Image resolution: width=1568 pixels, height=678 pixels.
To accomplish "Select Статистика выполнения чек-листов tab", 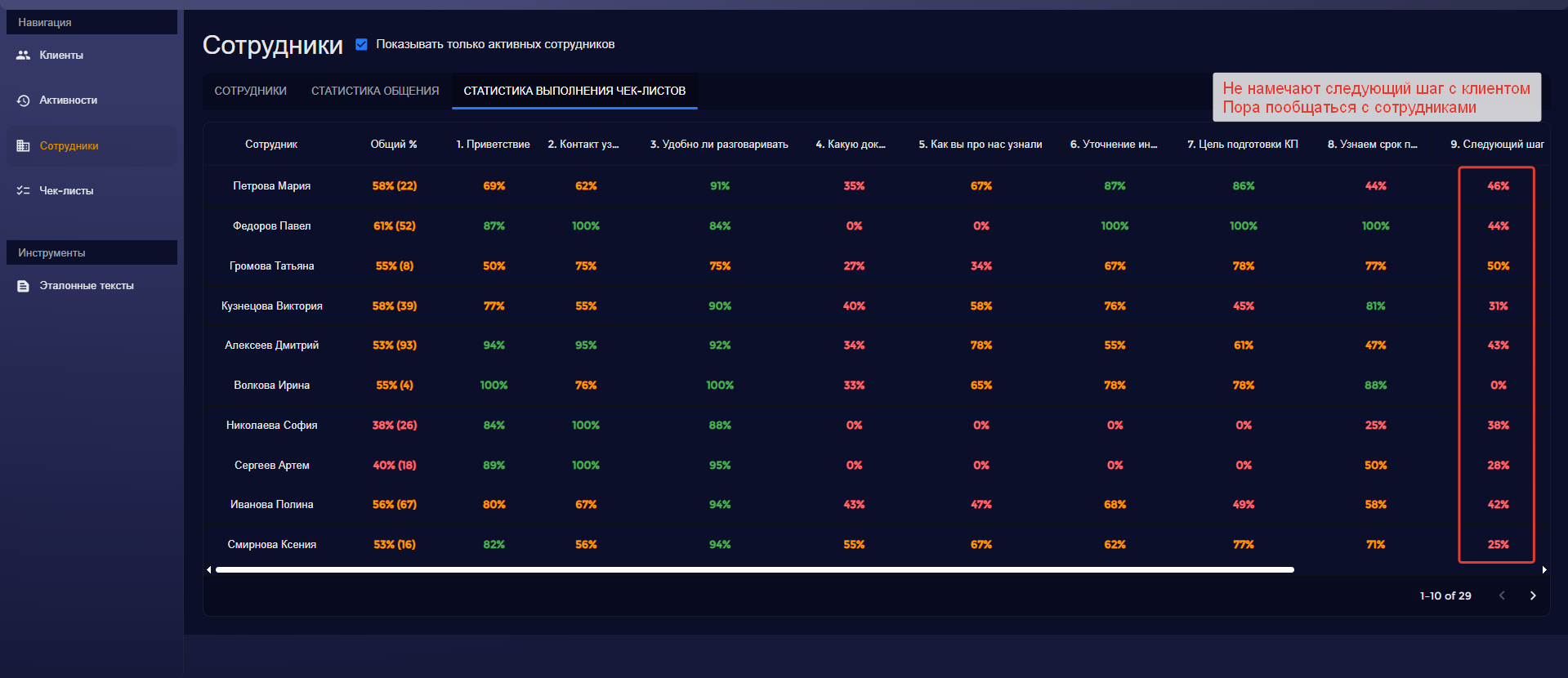I will (574, 91).
